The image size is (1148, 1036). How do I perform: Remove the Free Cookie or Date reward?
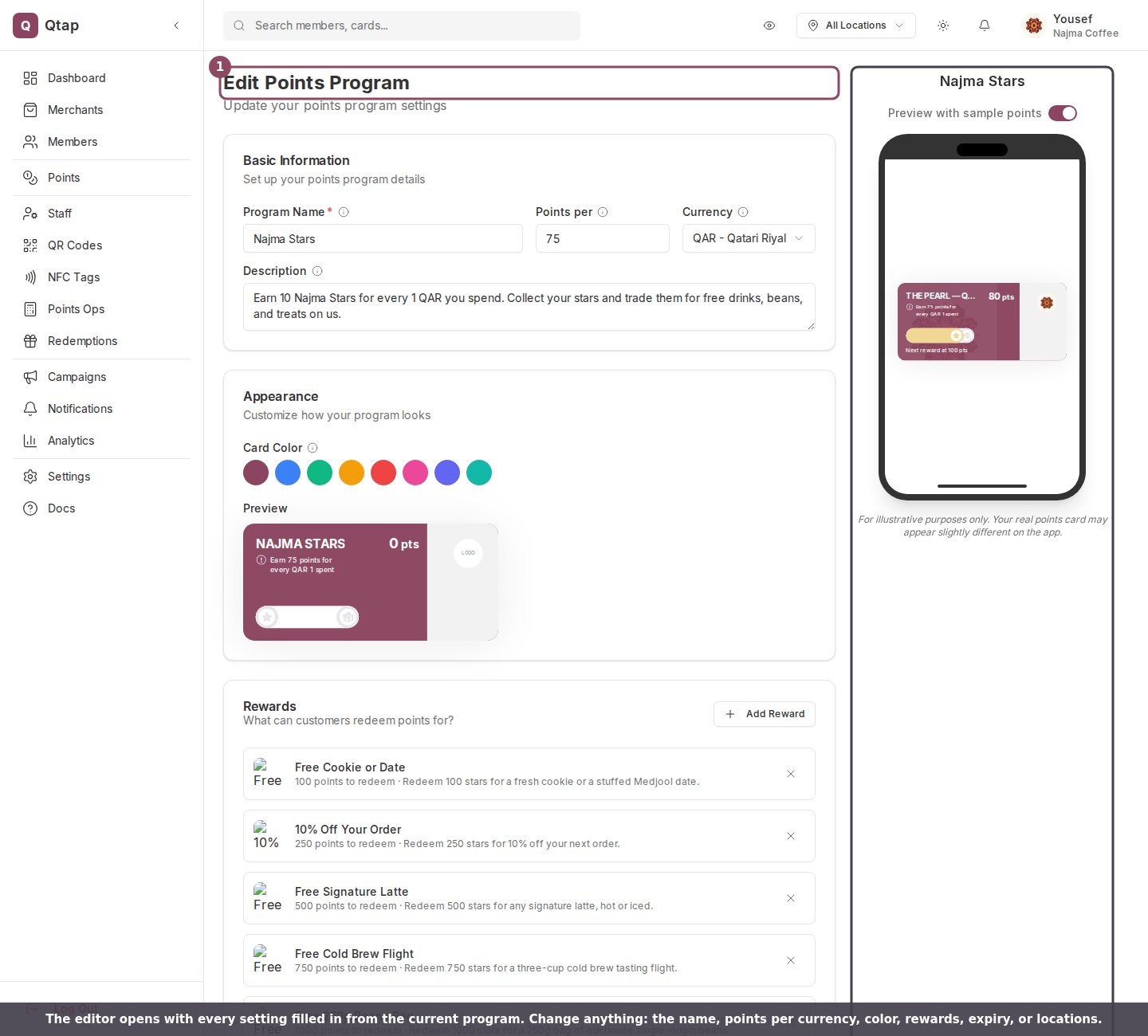[791, 774]
